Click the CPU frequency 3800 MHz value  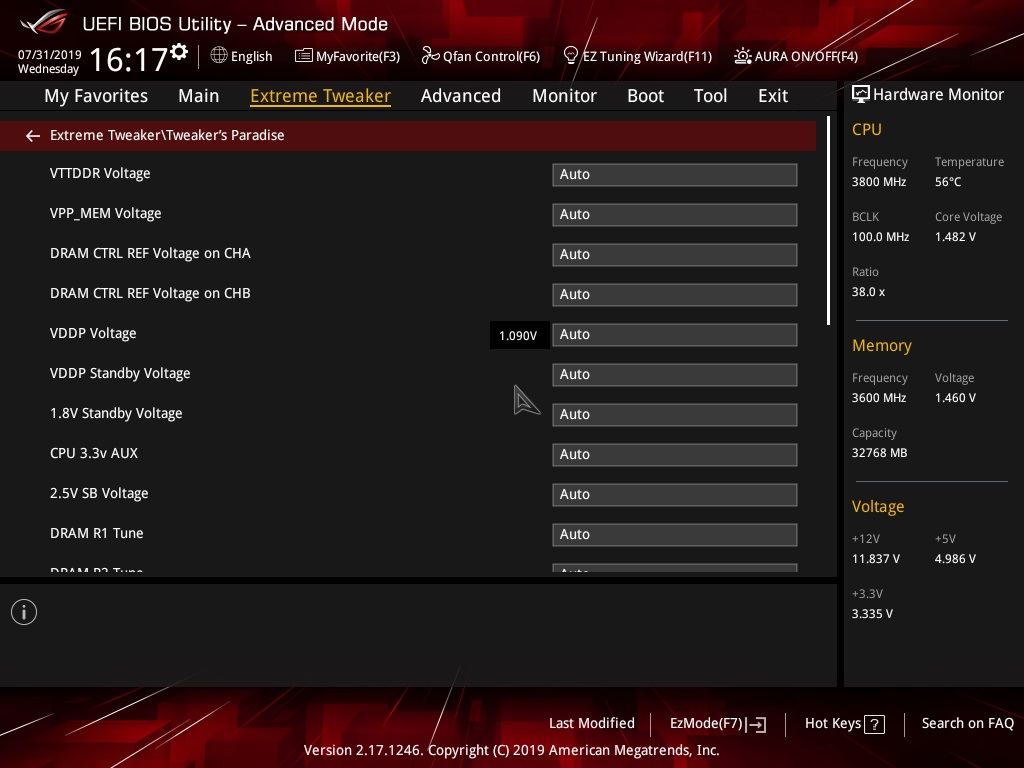tap(879, 182)
